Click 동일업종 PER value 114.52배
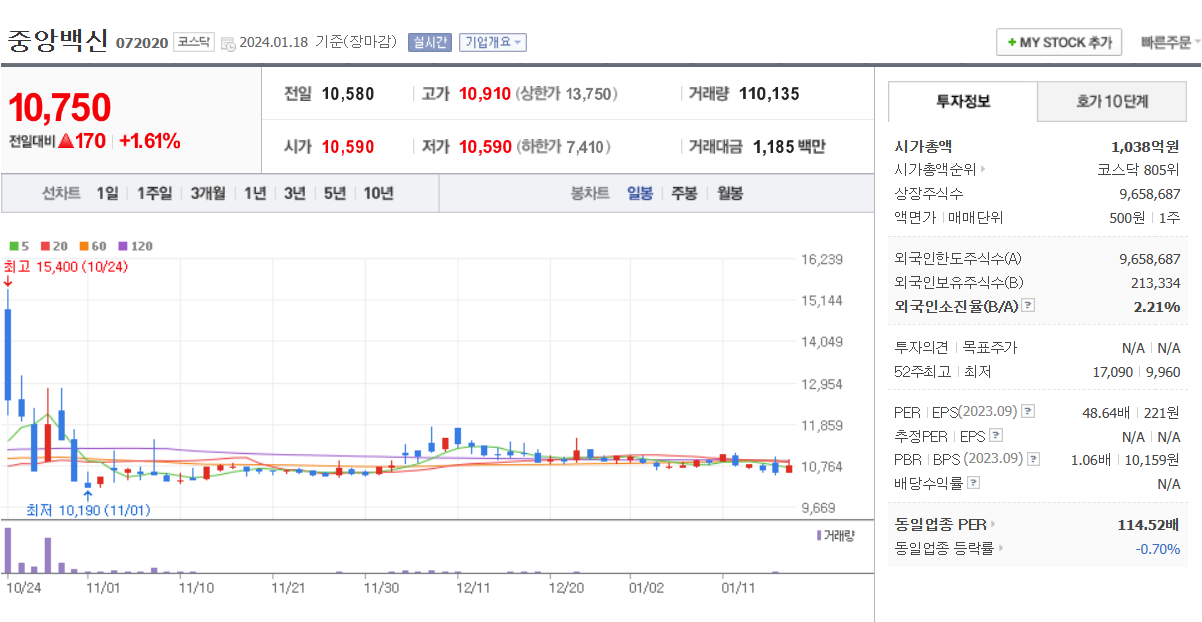 click(x=1148, y=524)
